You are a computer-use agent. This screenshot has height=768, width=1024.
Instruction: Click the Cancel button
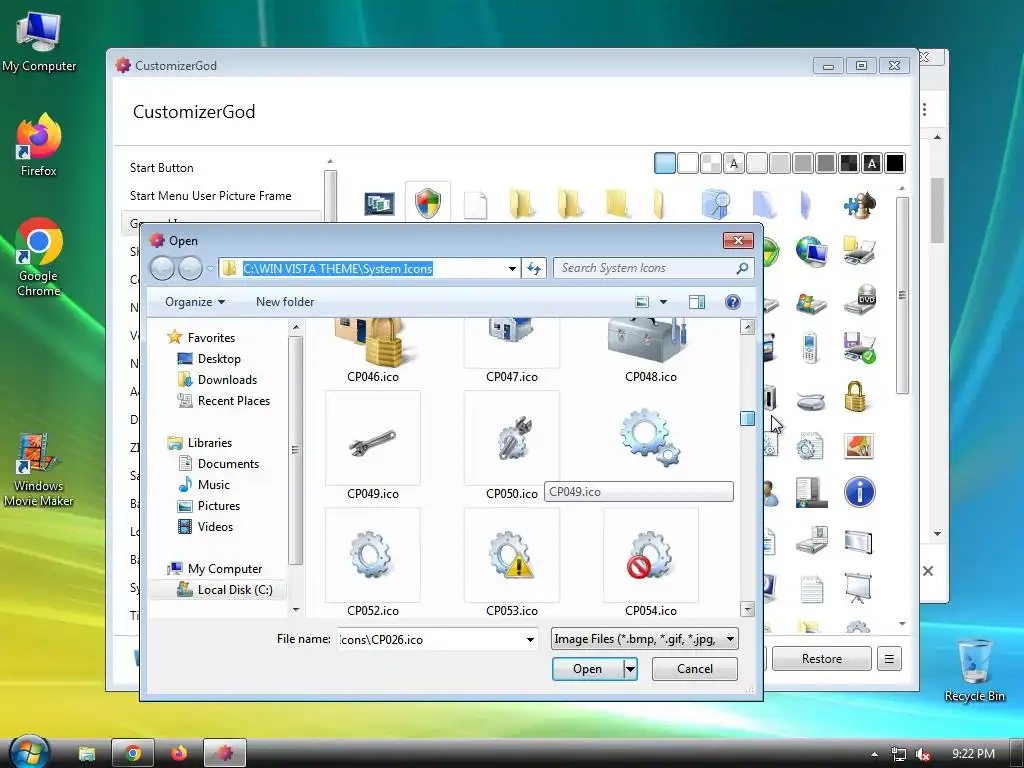pos(695,669)
